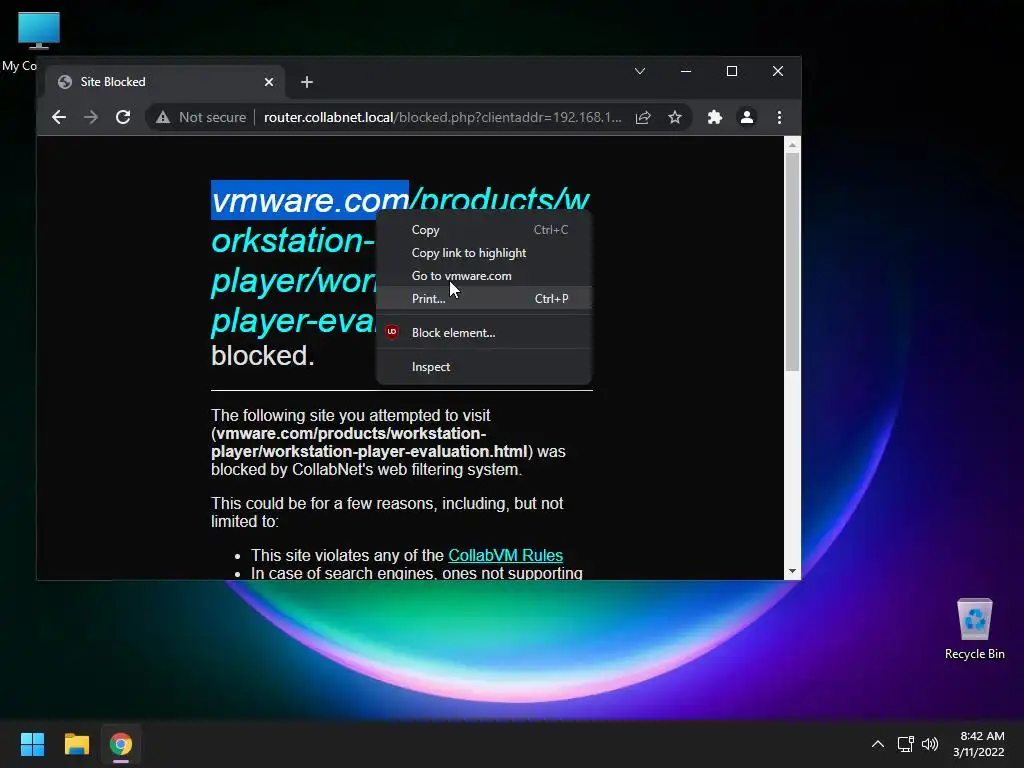Select Copy link to highlight
This screenshot has width=1024, height=768.
click(x=484, y=253)
